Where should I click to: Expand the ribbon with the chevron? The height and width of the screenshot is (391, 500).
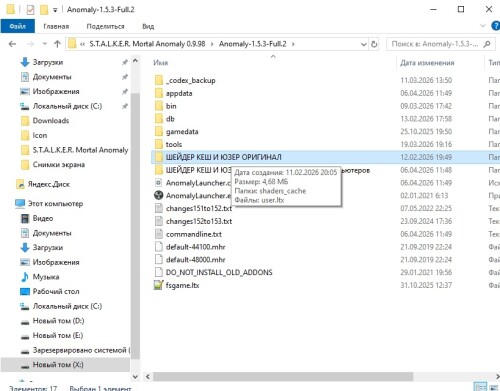482,26
